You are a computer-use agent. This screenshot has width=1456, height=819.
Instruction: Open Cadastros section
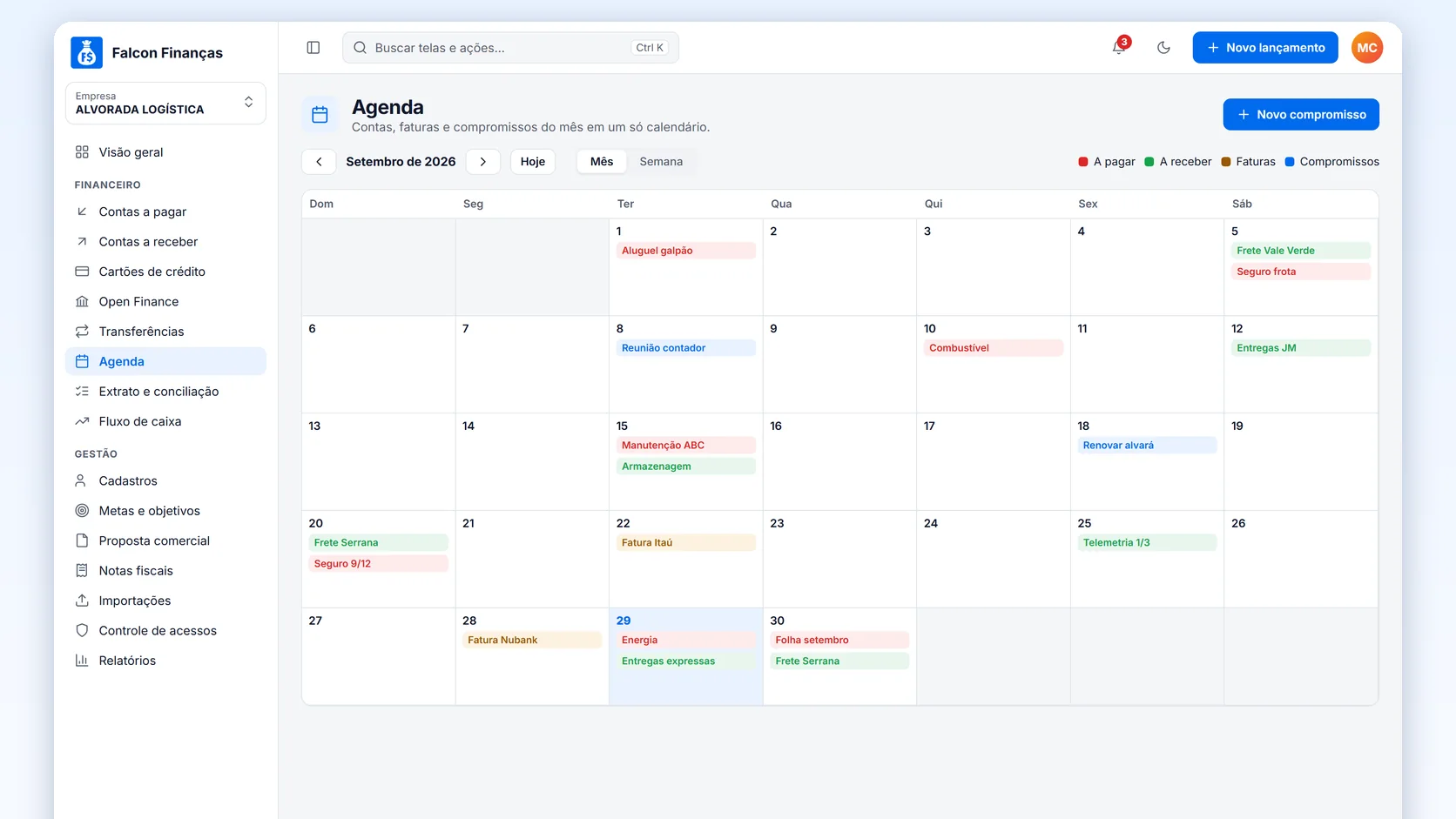click(x=165, y=481)
